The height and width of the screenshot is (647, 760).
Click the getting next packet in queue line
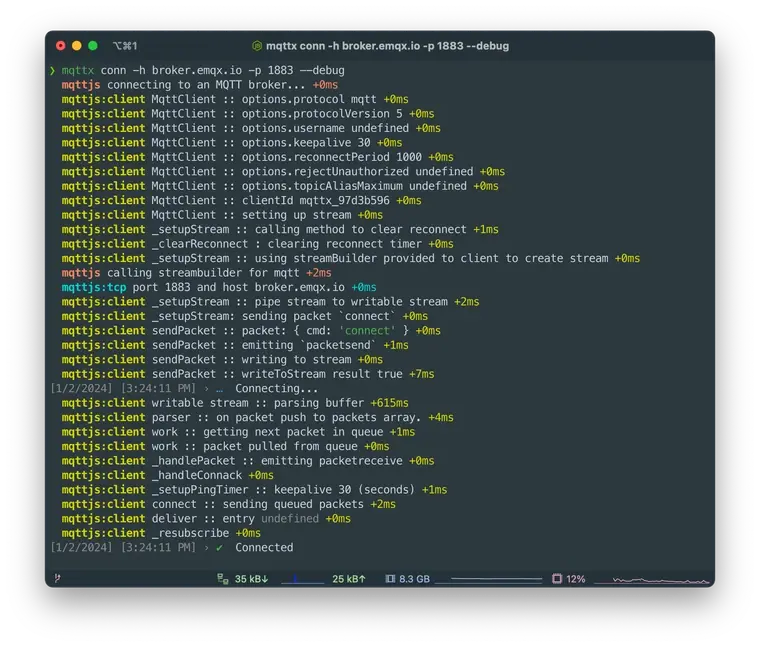point(238,432)
